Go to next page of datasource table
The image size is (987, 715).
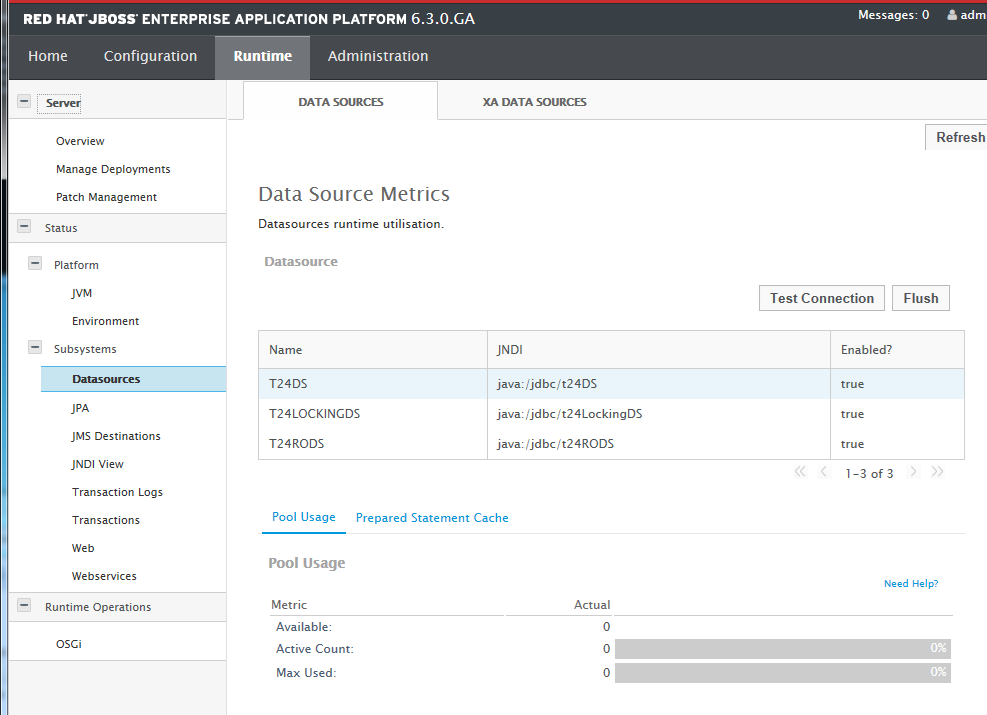[x=913, y=472]
